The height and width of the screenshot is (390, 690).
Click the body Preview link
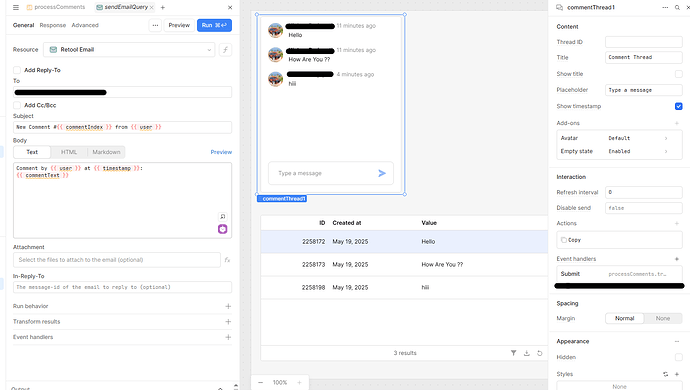point(221,152)
